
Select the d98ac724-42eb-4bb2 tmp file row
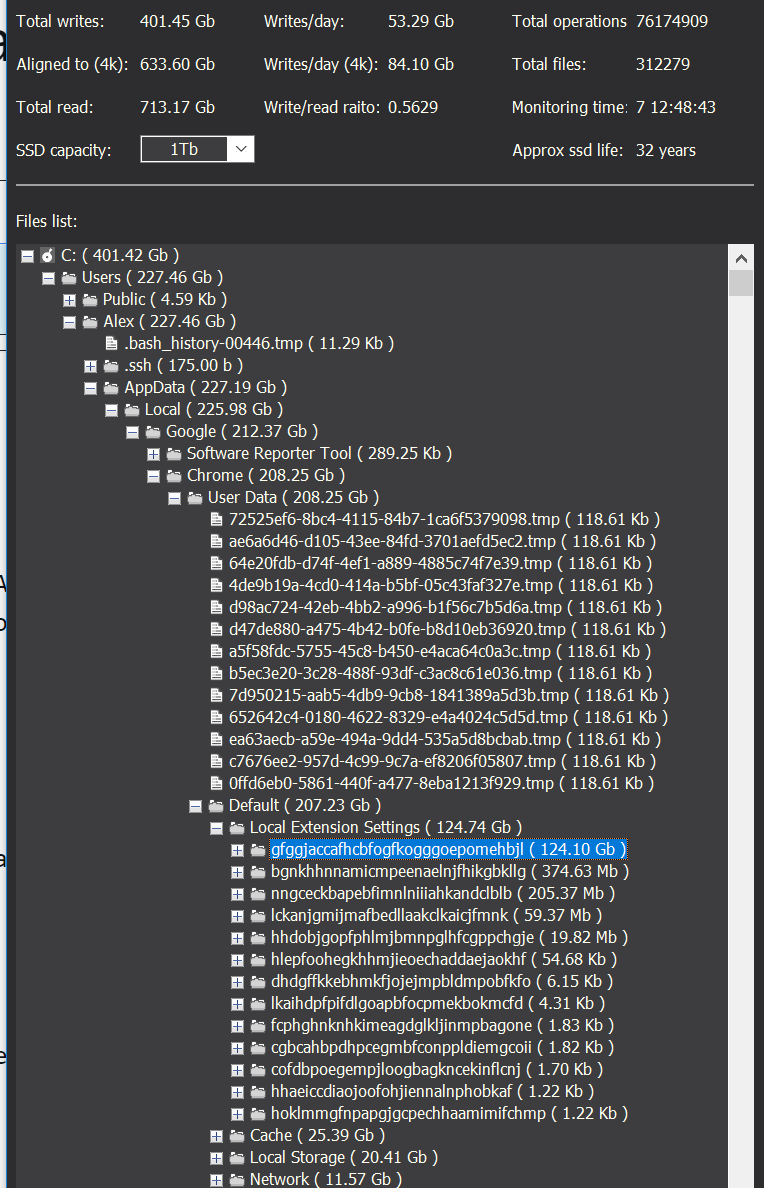445,608
